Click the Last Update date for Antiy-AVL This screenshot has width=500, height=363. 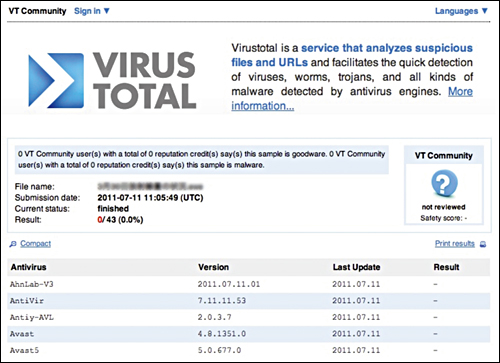(x=356, y=317)
